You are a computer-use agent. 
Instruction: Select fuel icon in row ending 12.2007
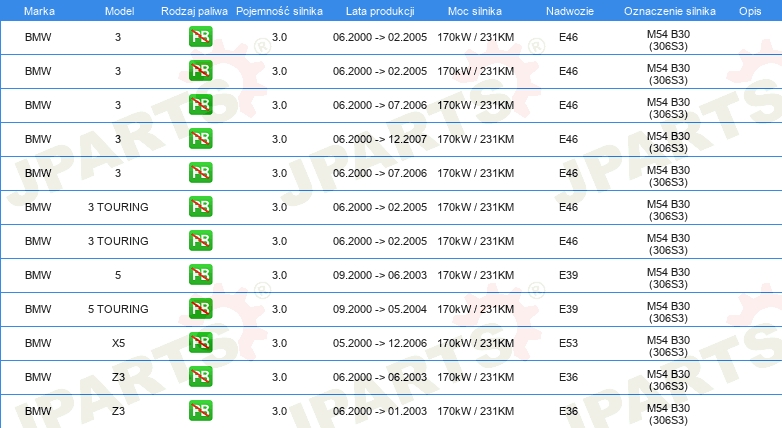pos(200,139)
